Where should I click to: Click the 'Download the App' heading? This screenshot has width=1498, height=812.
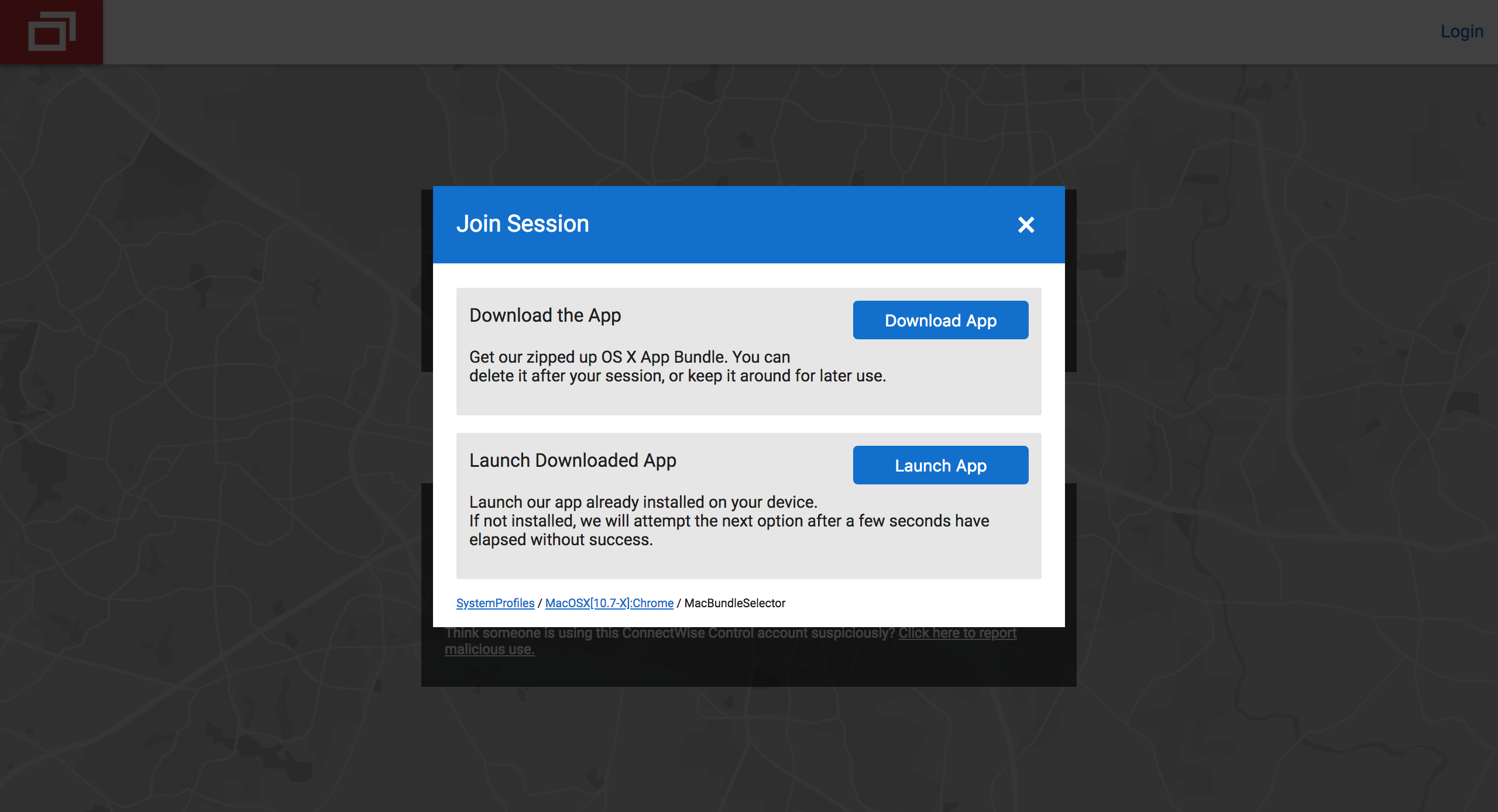pos(545,315)
